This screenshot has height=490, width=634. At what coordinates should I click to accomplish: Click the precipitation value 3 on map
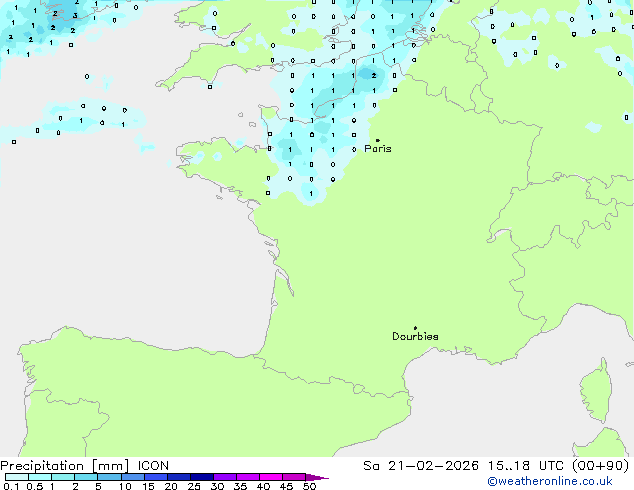coord(75,16)
